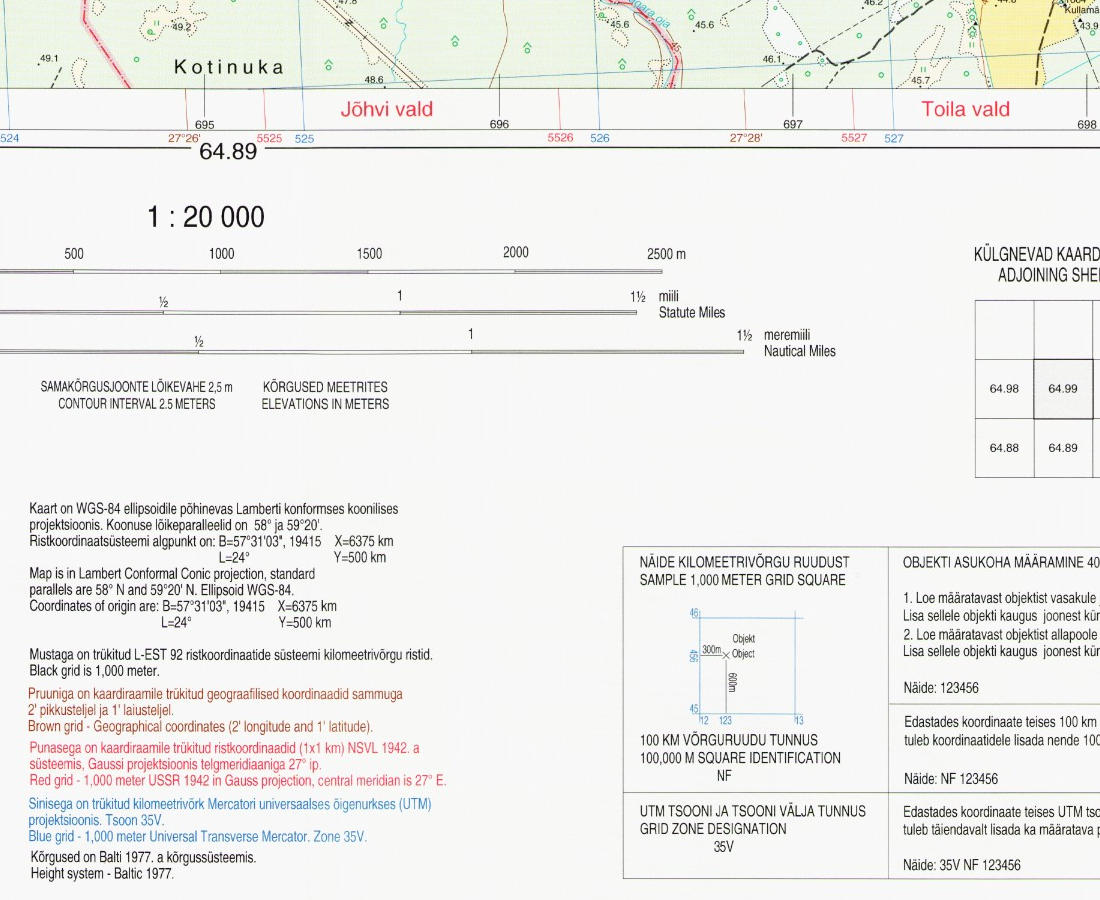Click the 300m distance label in sample grid
This screenshot has height=900, width=1100.
point(711,650)
